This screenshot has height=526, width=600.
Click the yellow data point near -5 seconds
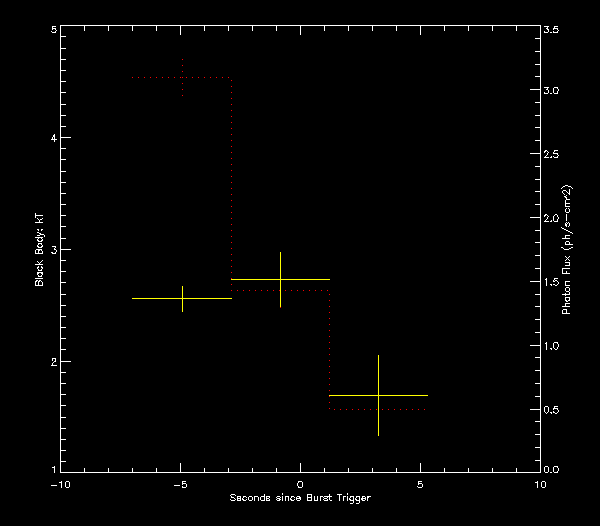point(182,298)
